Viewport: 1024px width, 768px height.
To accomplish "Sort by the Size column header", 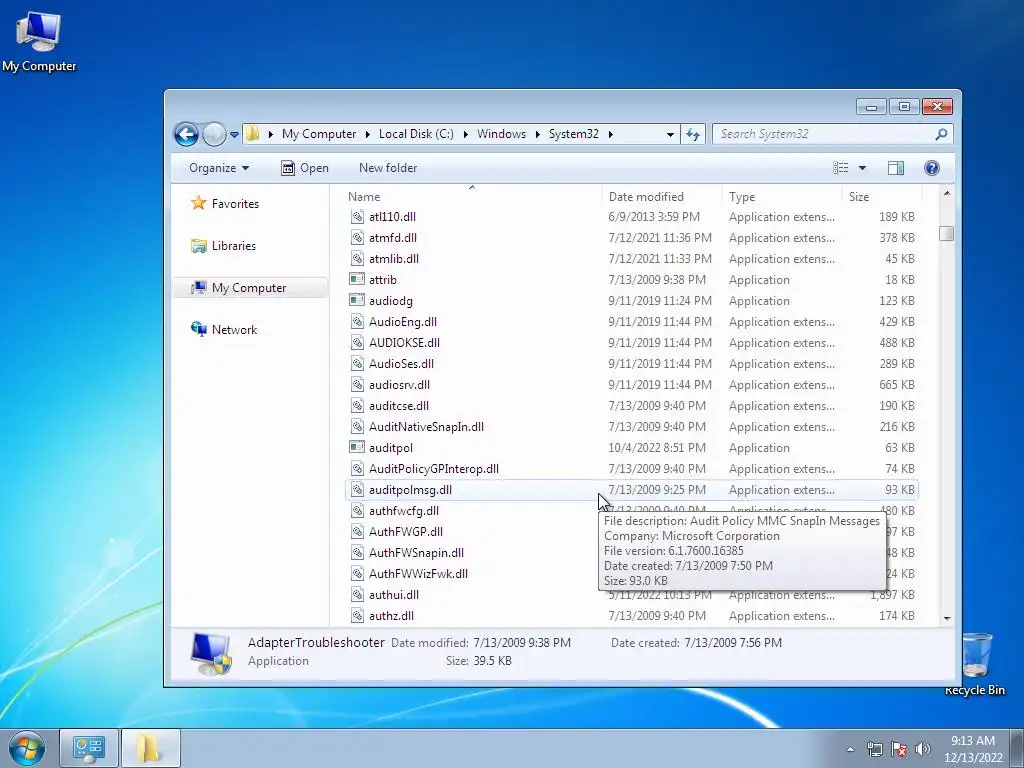I will [x=882, y=197].
